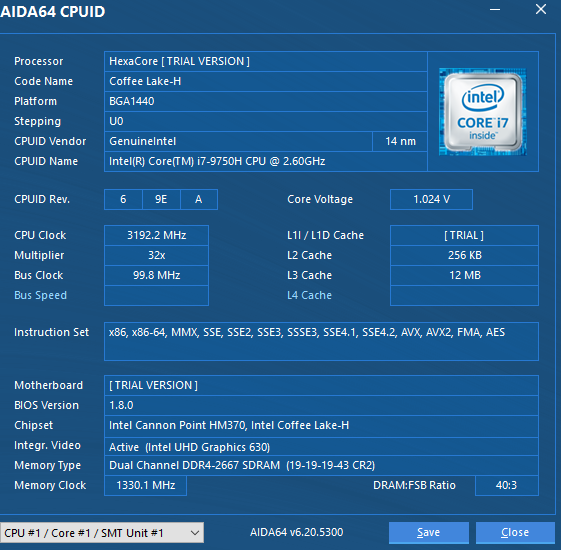The image size is (561, 550).
Task: Select the CPUID Name value field
Action: [x=265, y=161]
